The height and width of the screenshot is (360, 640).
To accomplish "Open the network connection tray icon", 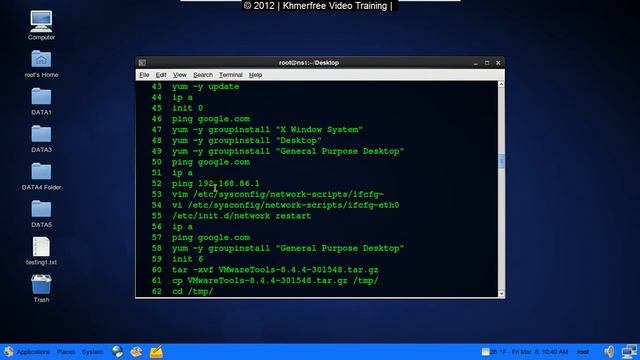I will (629, 351).
